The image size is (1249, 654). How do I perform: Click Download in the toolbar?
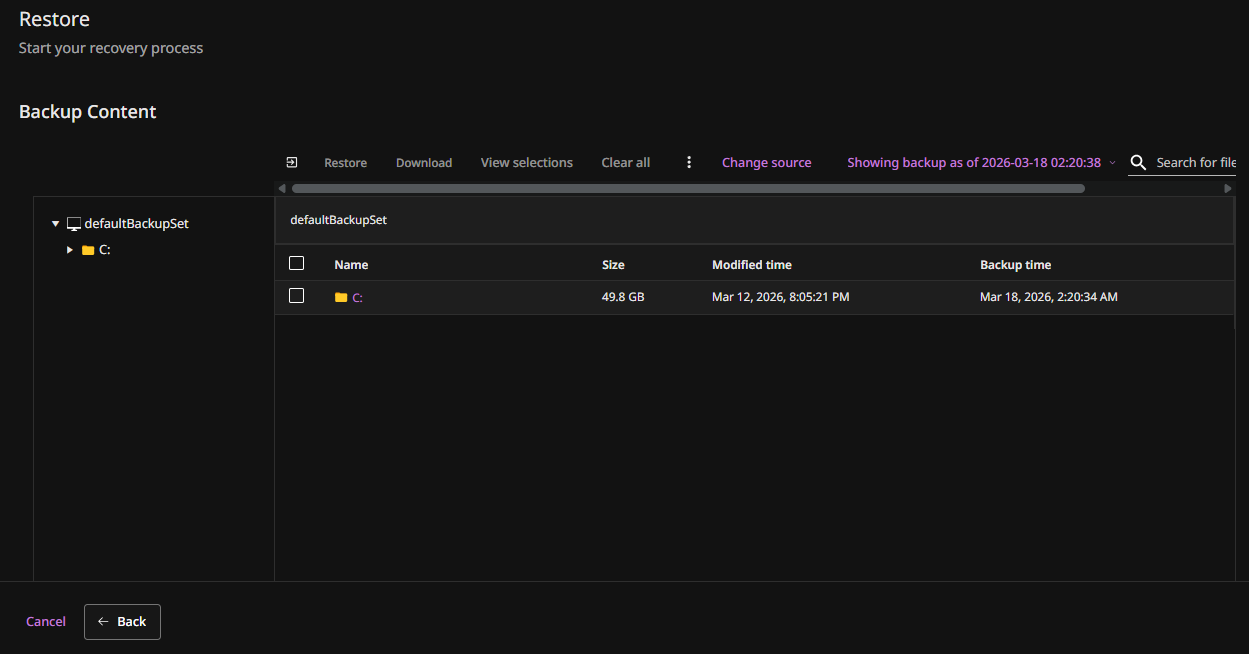(x=424, y=162)
